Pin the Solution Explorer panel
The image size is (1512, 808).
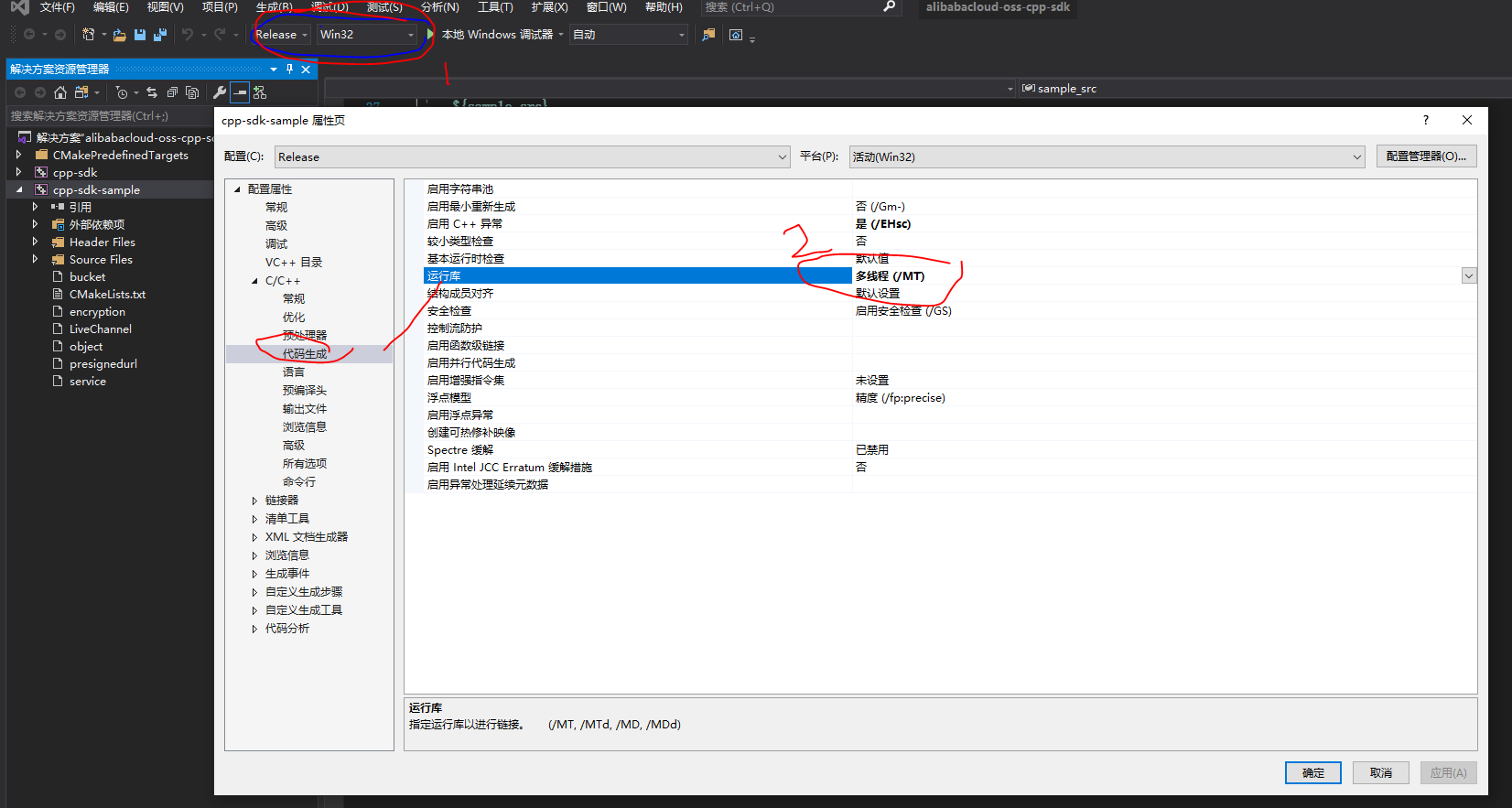pyautogui.click(x=289, y=70)
